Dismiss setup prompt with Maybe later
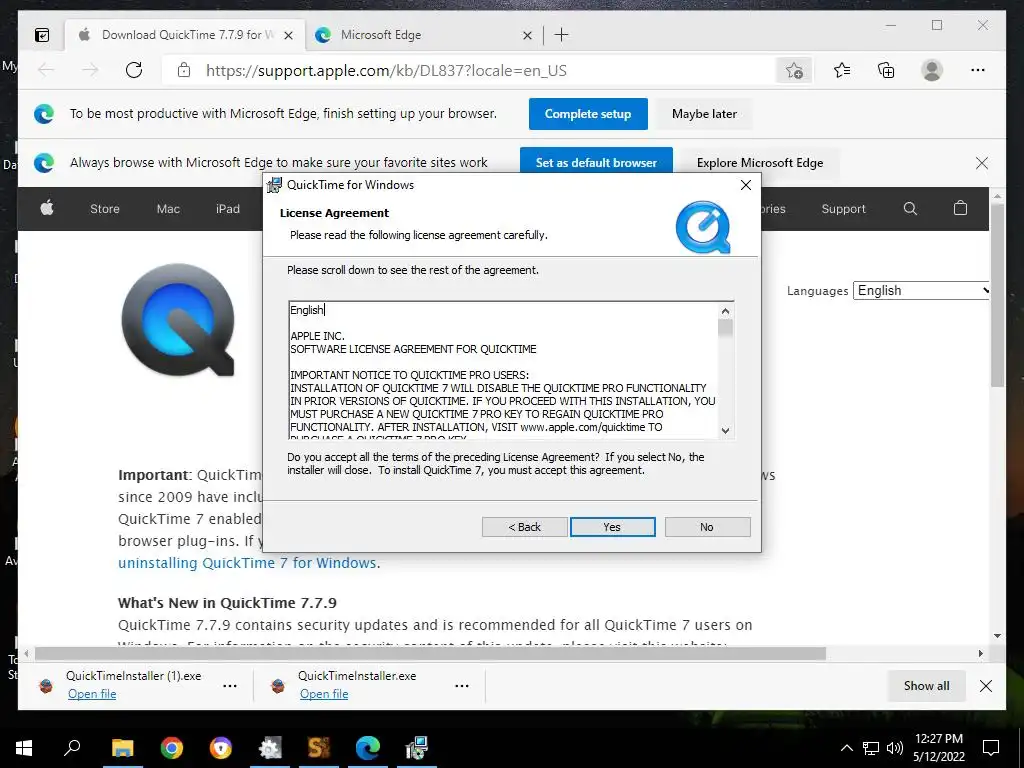Screen dimensions: 1024x768 tap(704, 114)
